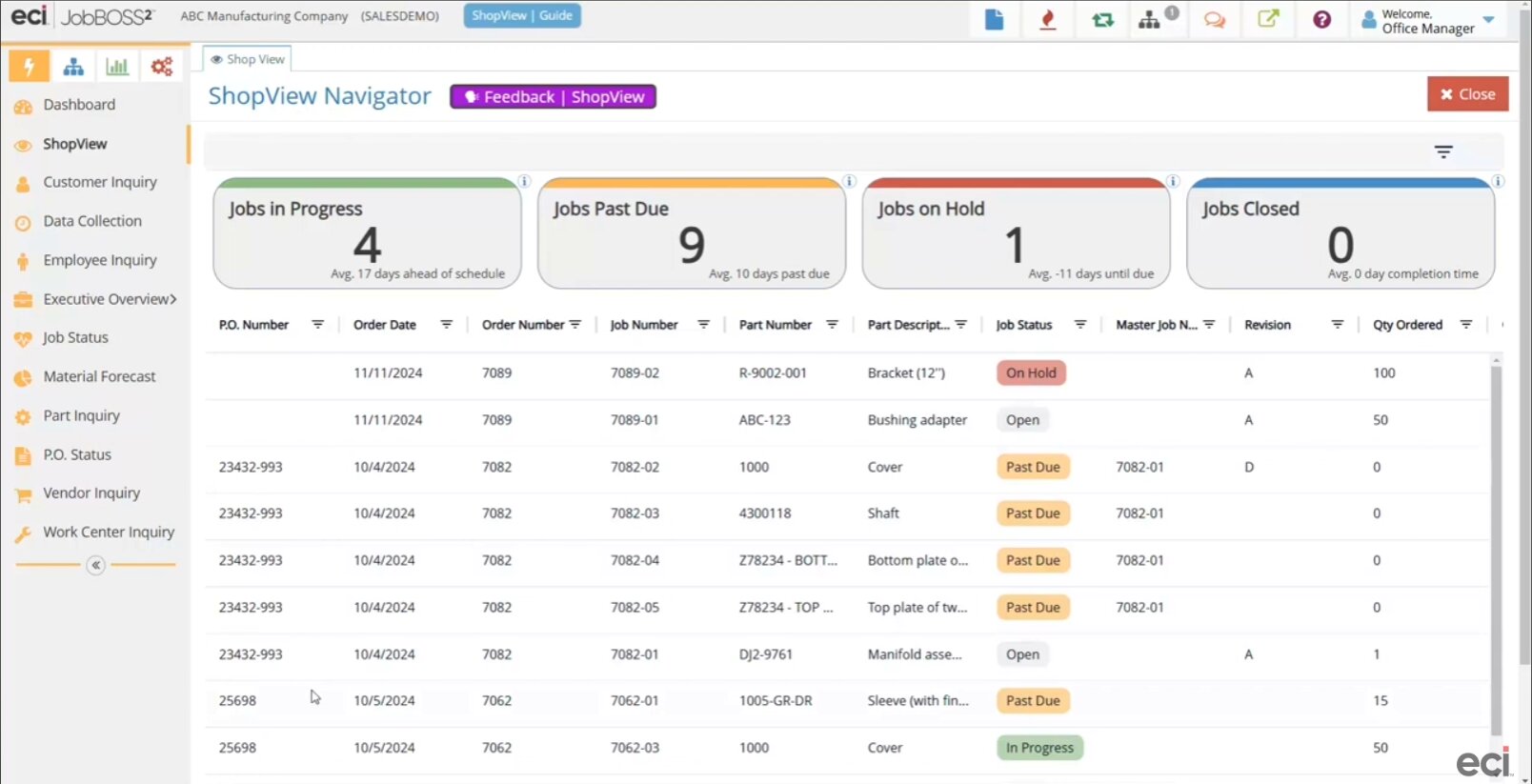Click the green external link icon

(1268, 19)
